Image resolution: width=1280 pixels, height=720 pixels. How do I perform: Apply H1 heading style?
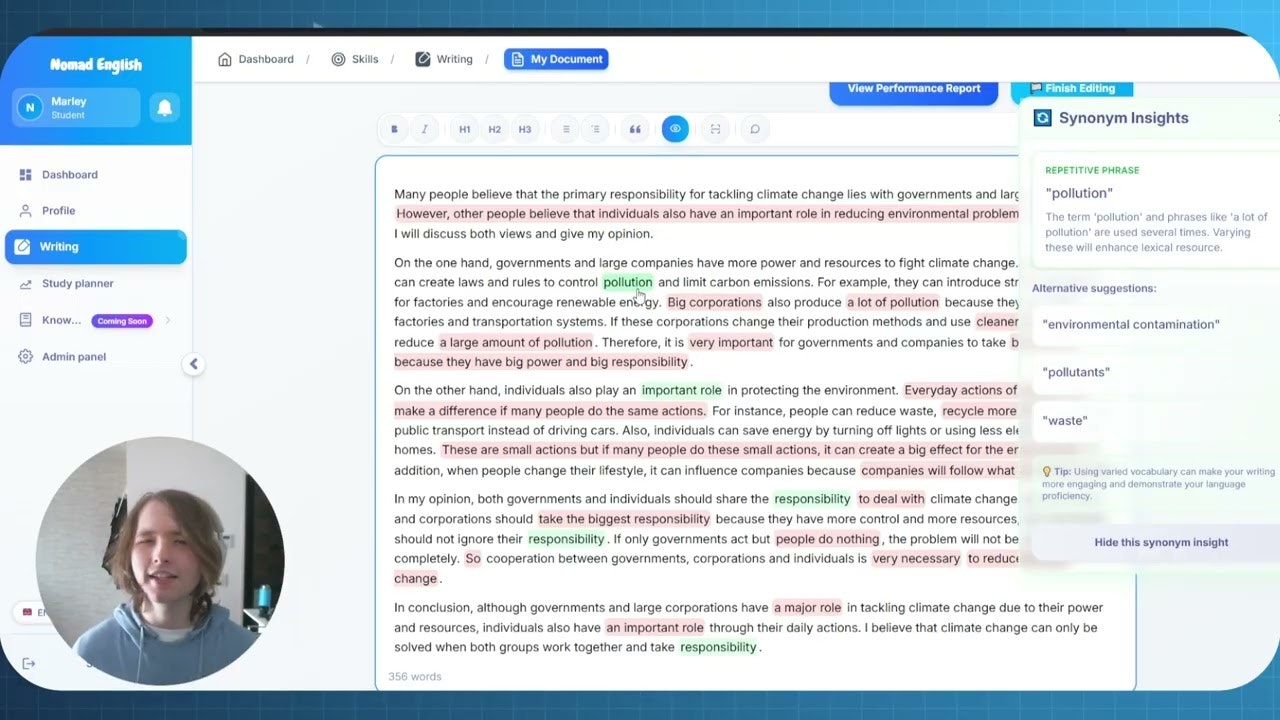[x=465, y=129]
